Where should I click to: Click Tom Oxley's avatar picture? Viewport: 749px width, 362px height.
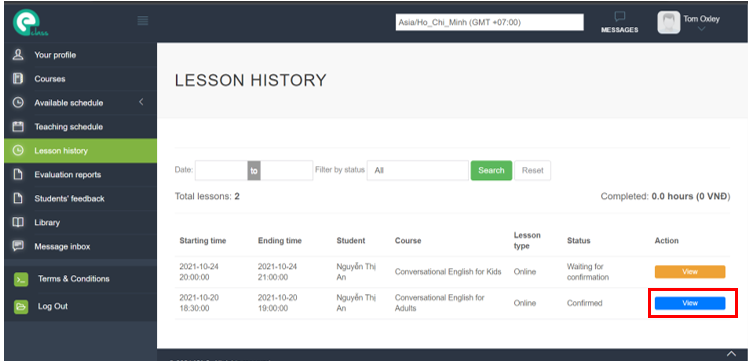669,22
